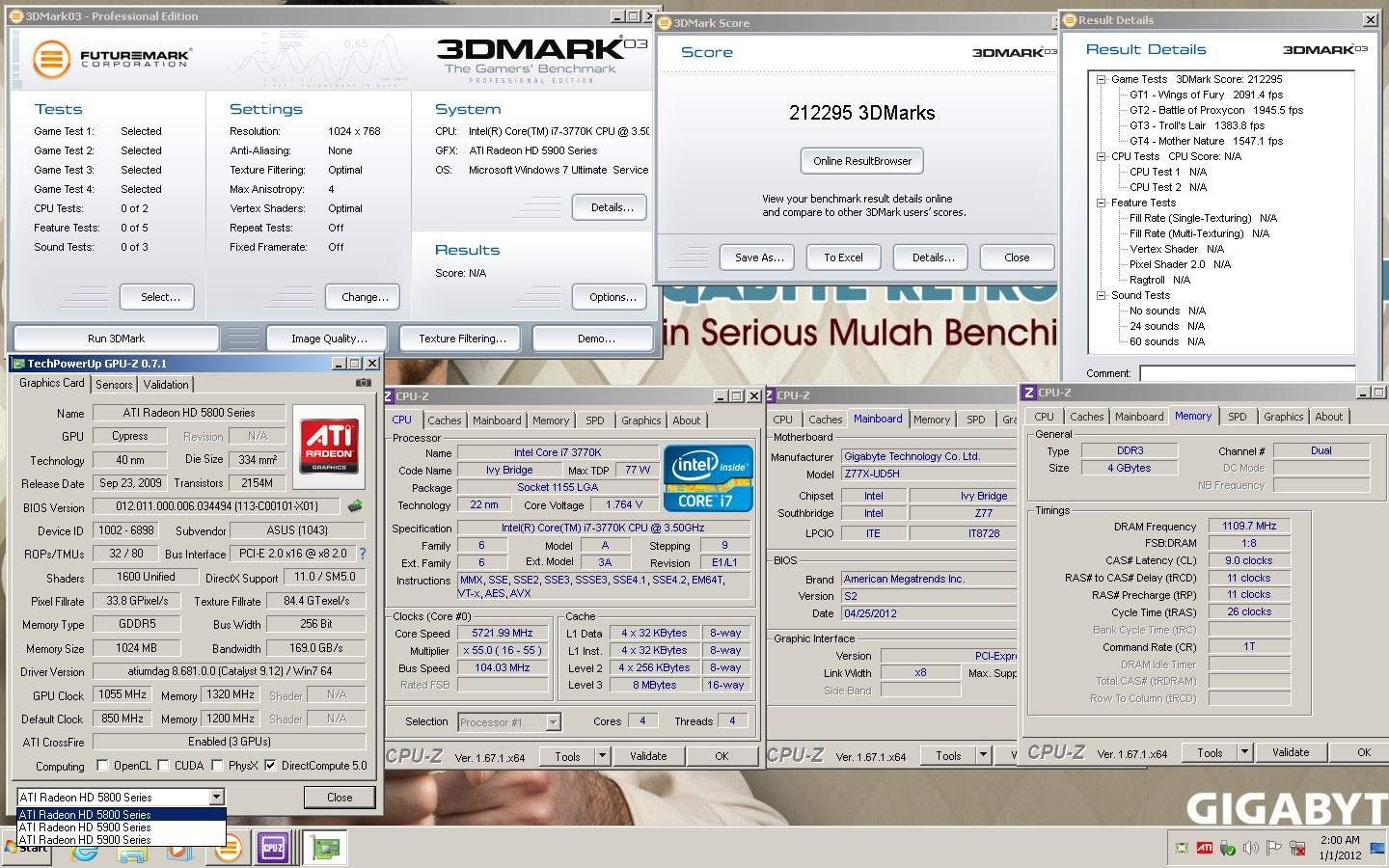
Task: Click the ATI tray icon
Action: 1204,848
